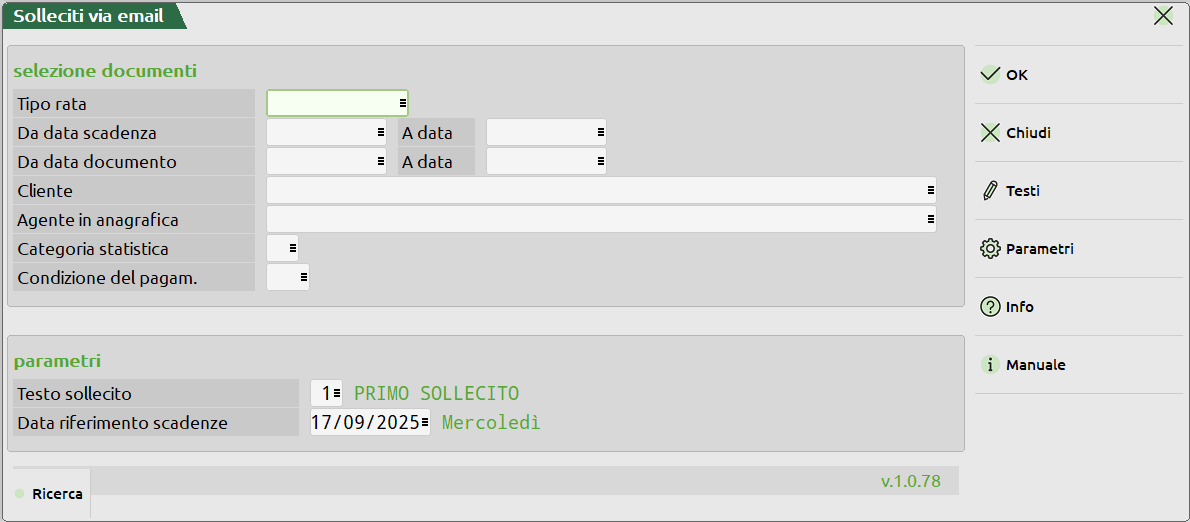This screenshot has width=1190, height=522.
Task: Open the Agente in anagrafica lookup
Action: (930, 219)
